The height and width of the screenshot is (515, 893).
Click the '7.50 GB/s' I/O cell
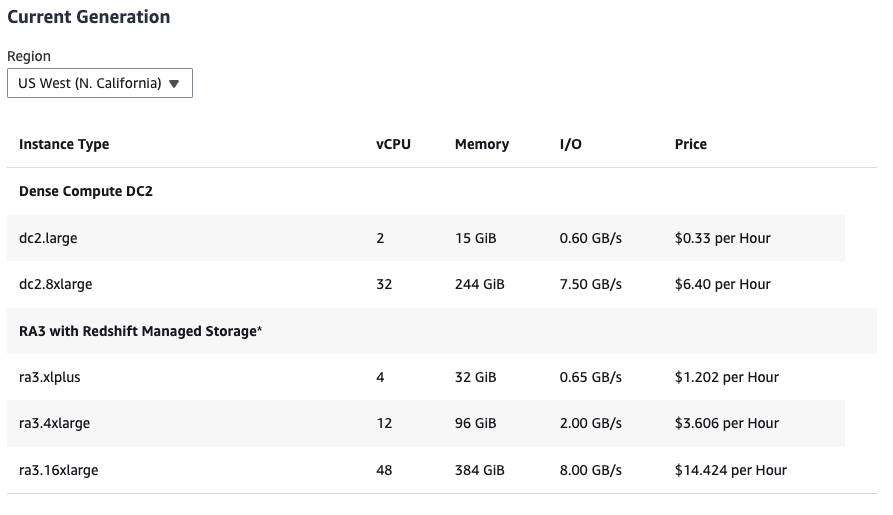click(591, 284)
